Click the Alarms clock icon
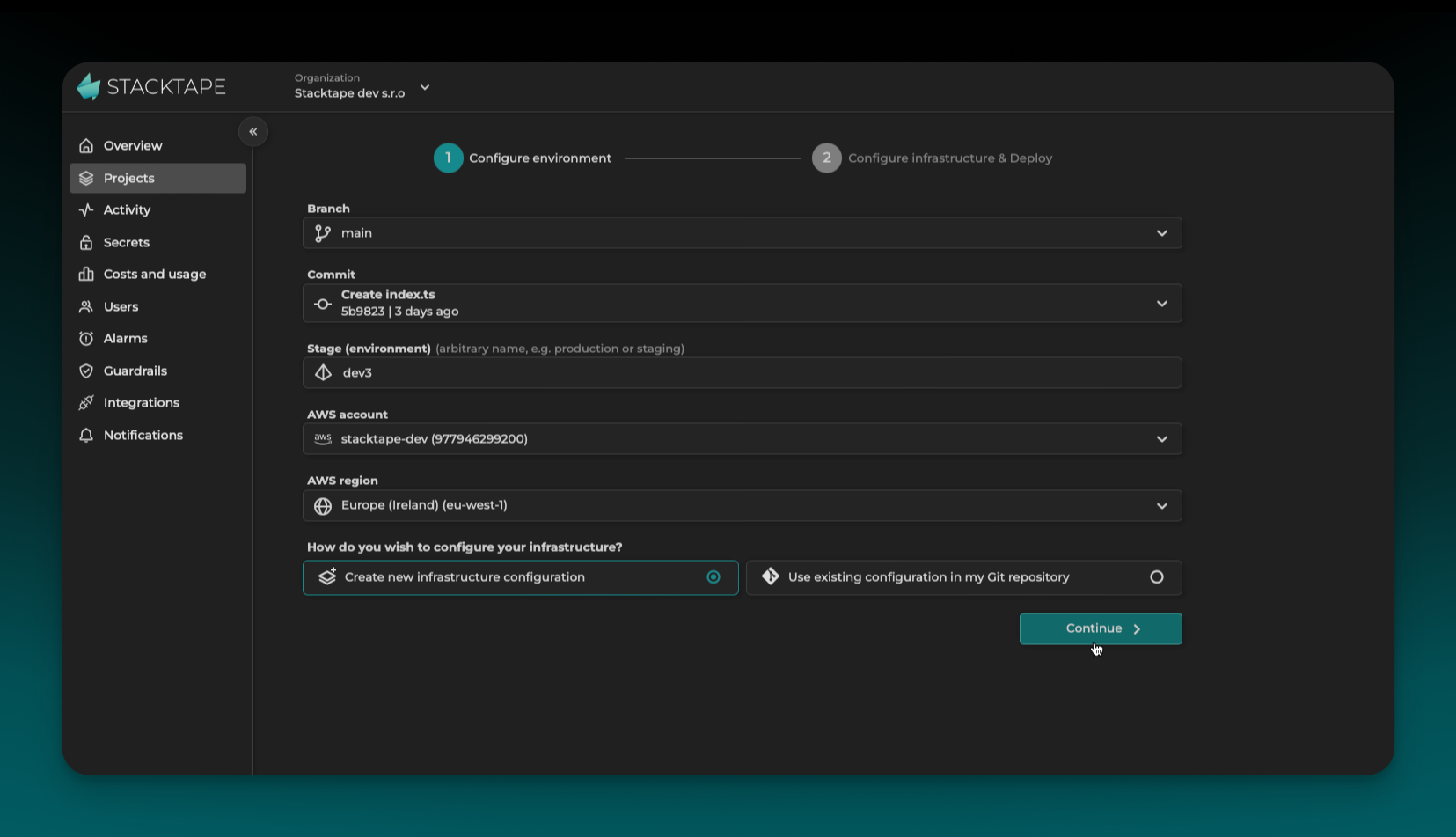The height and width of the screenshot is (837, 1456). (x=86, y=339)
